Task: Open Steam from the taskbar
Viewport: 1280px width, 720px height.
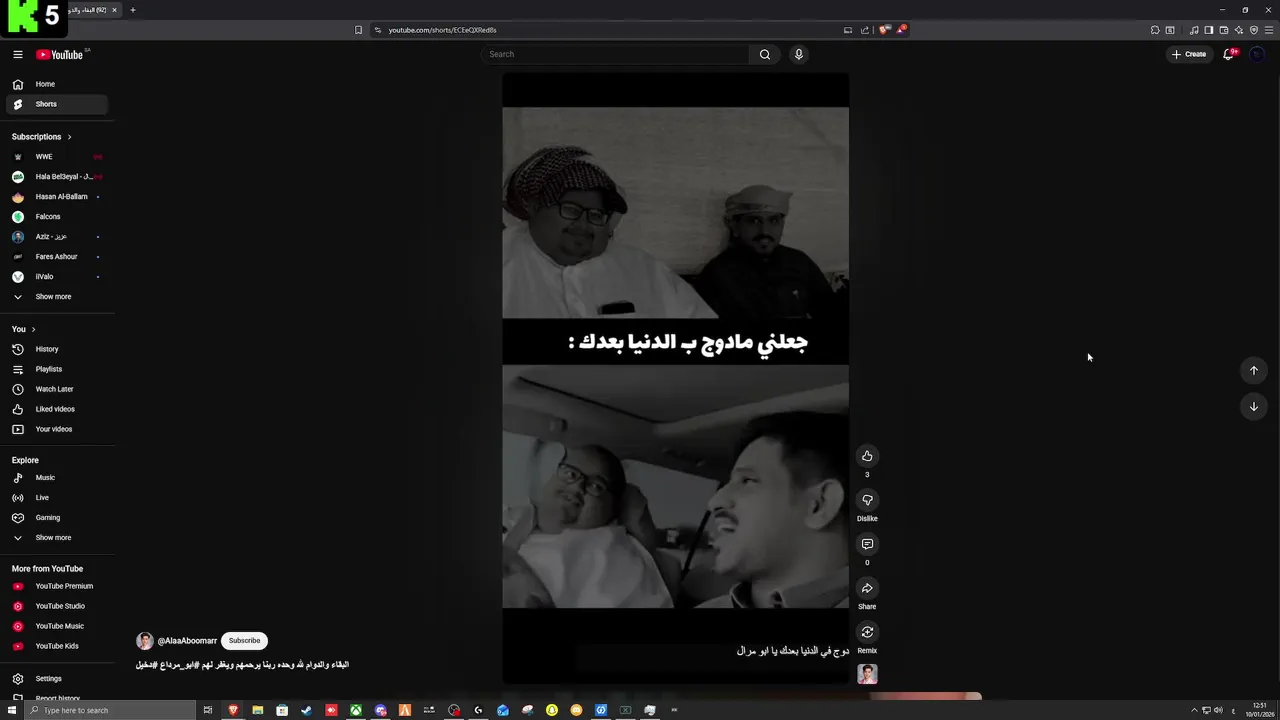Action: (306, 710)
